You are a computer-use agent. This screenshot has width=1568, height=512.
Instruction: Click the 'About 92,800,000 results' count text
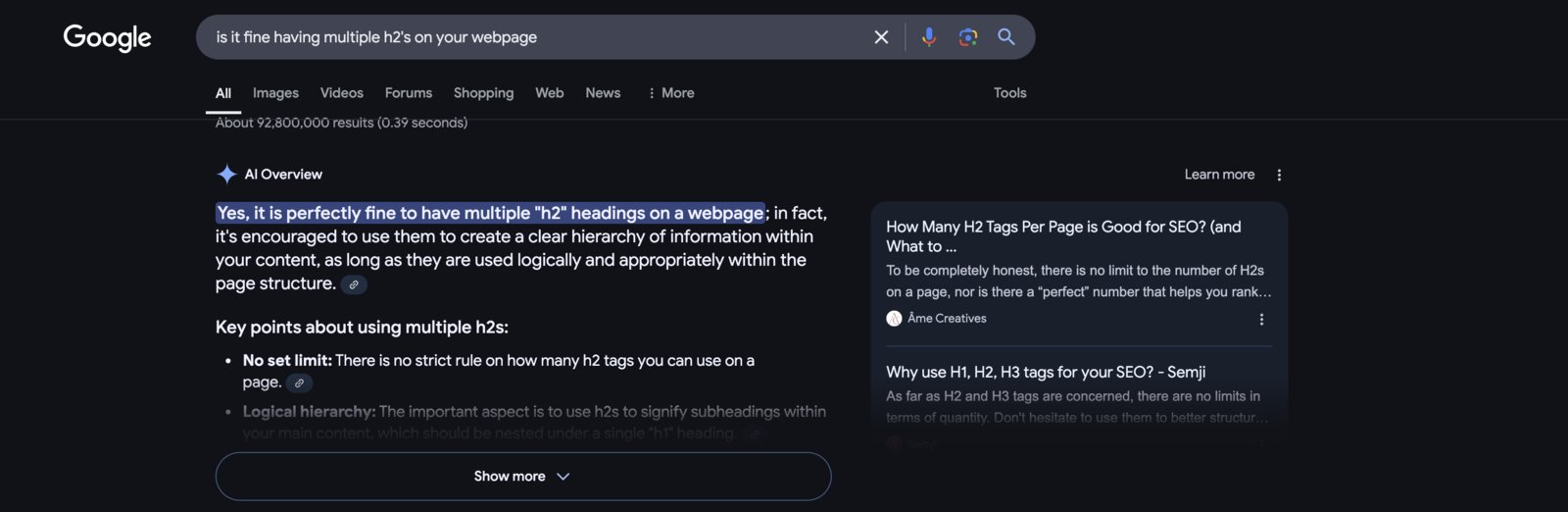click(x=341, y=123)
